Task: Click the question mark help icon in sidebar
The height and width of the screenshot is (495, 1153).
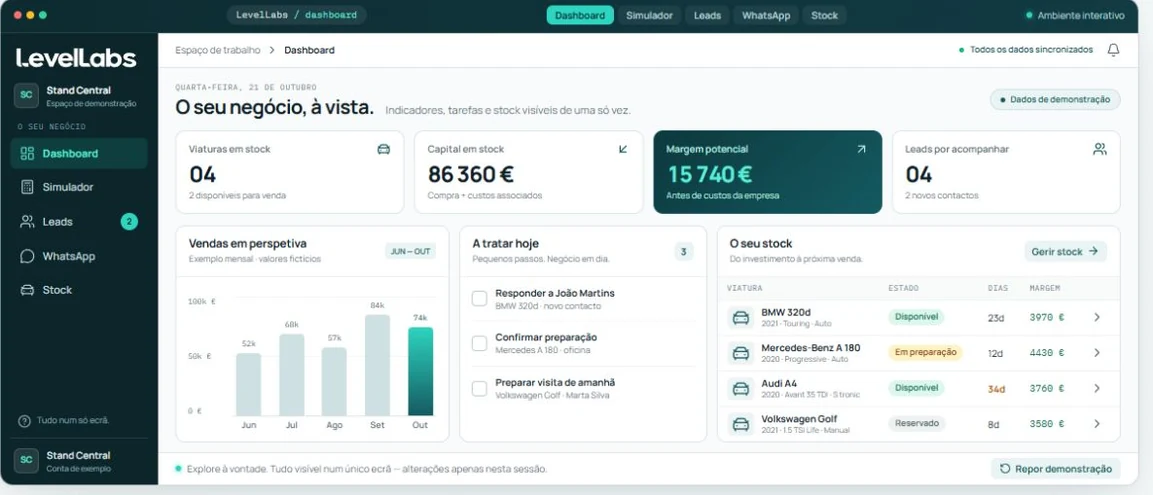Action: click(x=24, y=421)
